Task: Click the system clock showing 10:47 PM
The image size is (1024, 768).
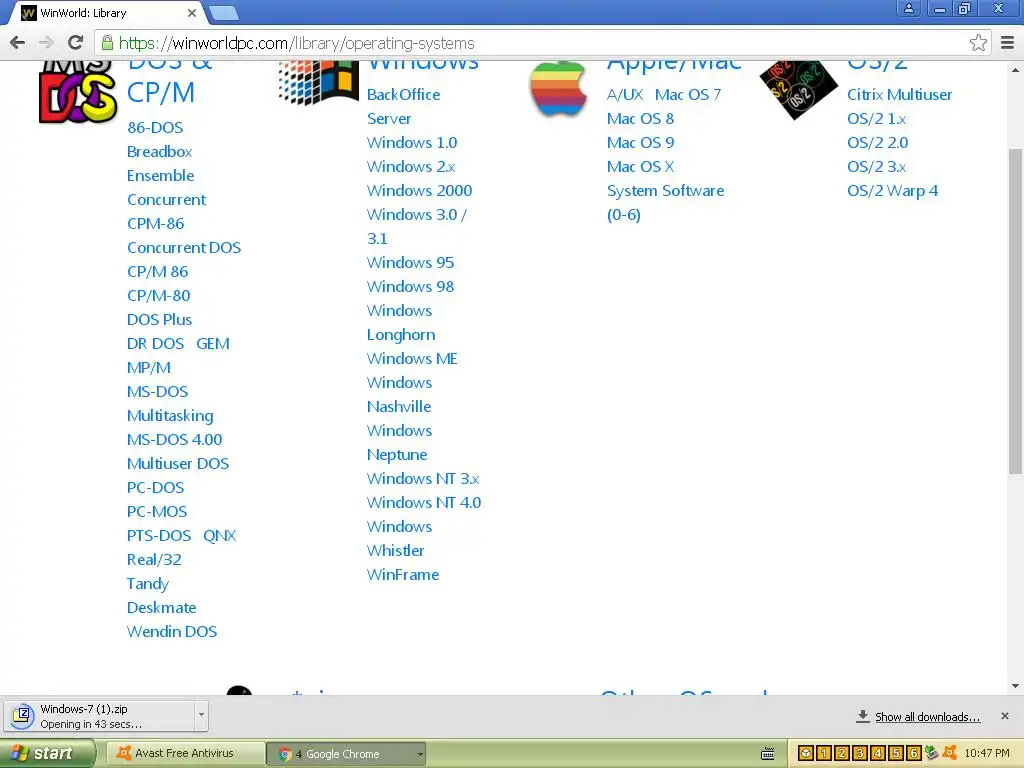Action: pyautogui.click(x=987, y=754)
